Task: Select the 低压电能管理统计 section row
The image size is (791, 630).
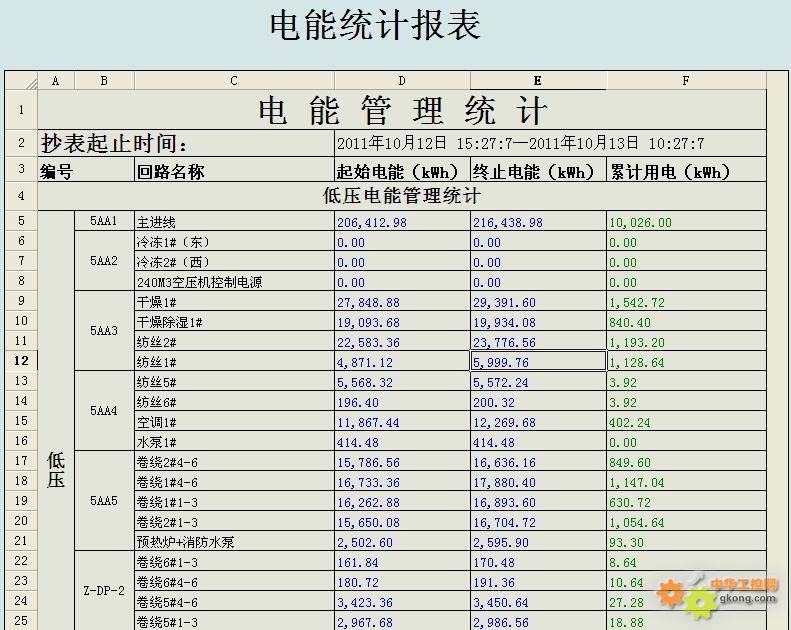Action: tap(402, 196)
